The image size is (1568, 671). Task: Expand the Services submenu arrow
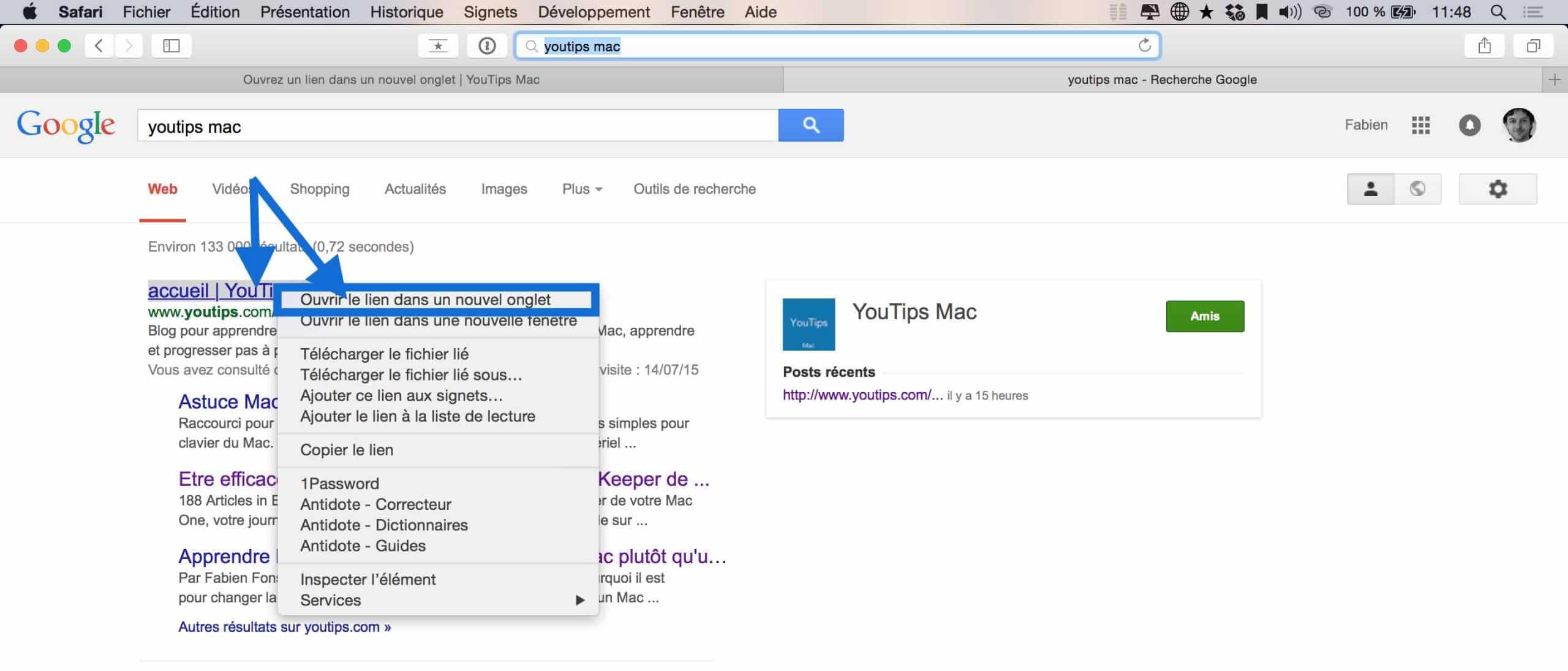coord(579,600)
